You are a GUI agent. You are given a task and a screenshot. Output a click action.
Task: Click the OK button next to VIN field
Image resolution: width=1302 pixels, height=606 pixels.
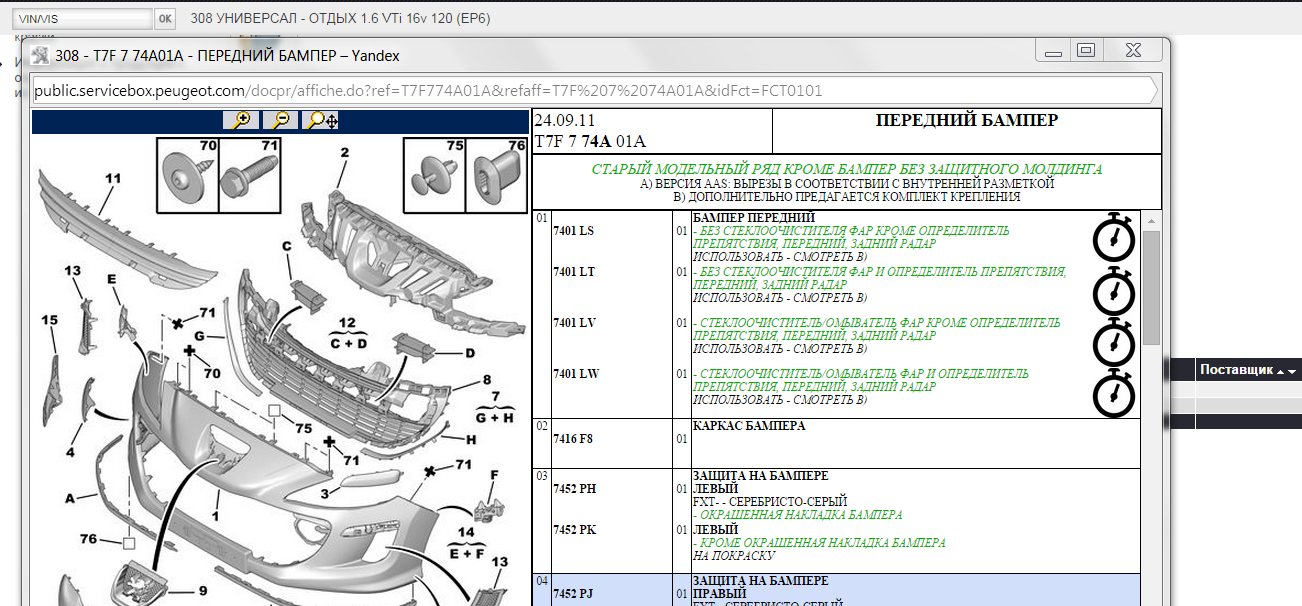pyautogui.click(x=165, y=19)
